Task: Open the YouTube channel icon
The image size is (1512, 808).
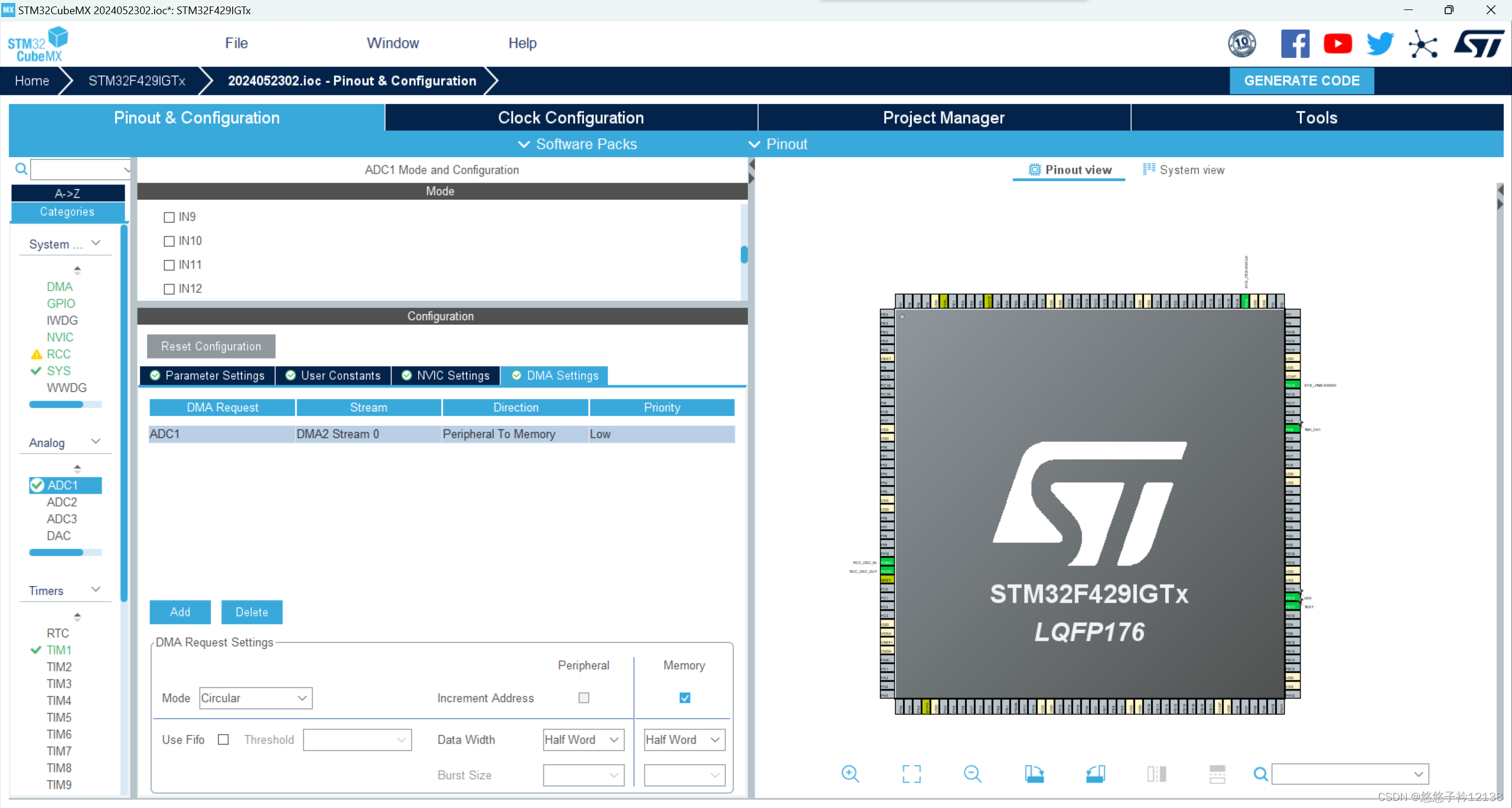Action: pos(1337,43)
